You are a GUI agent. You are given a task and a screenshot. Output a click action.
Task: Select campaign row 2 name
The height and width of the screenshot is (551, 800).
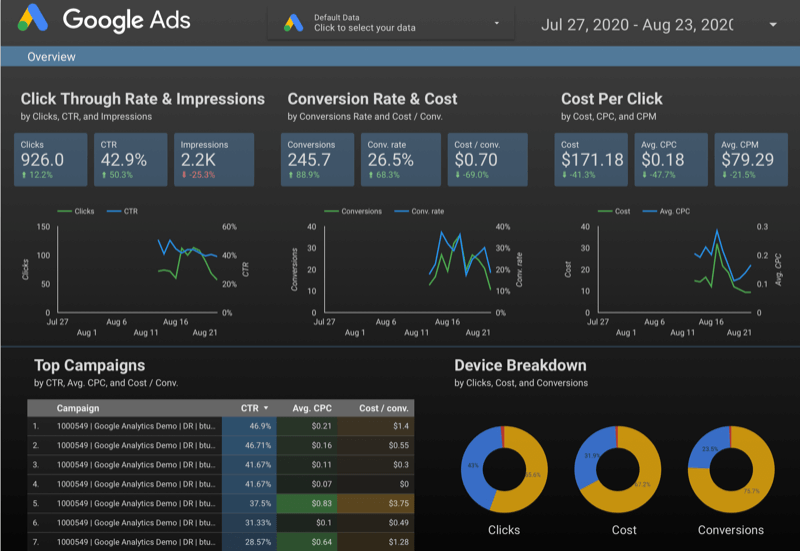pos(136,445)
